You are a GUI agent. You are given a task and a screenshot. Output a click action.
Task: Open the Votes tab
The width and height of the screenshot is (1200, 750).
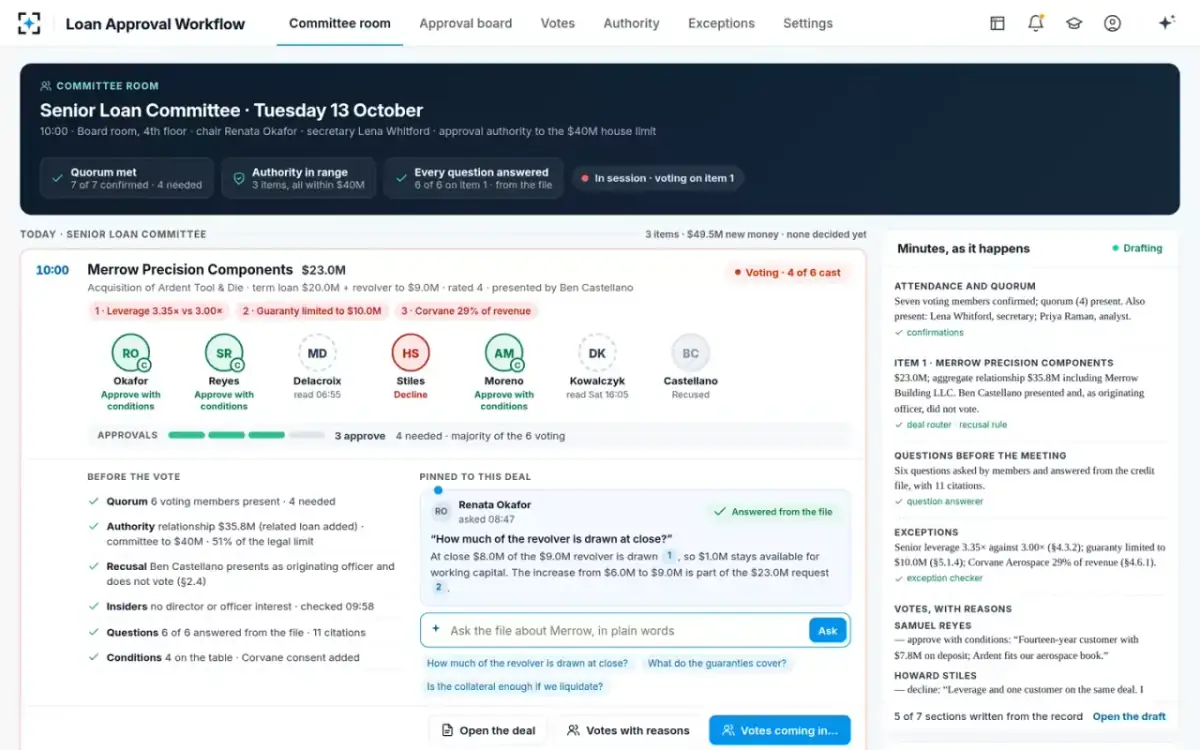pyautogui.click(x=557, y=23)
